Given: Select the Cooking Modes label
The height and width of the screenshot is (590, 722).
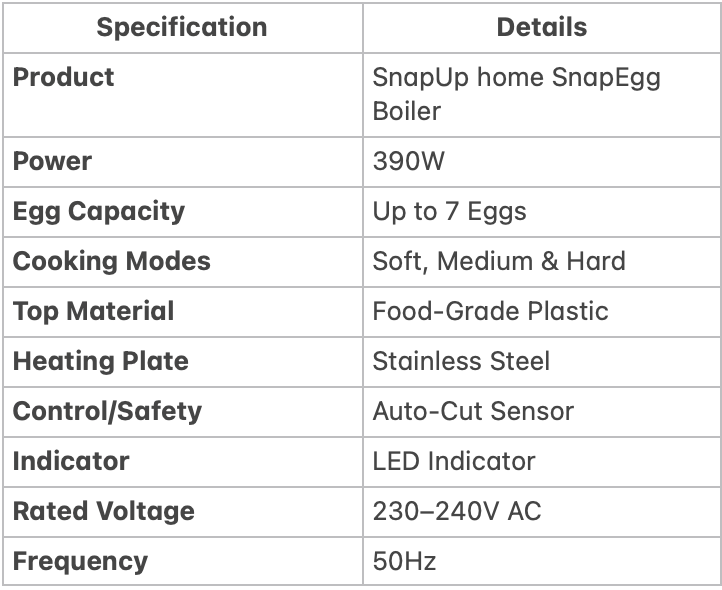Looking at the screenshot, I should 111,262.
